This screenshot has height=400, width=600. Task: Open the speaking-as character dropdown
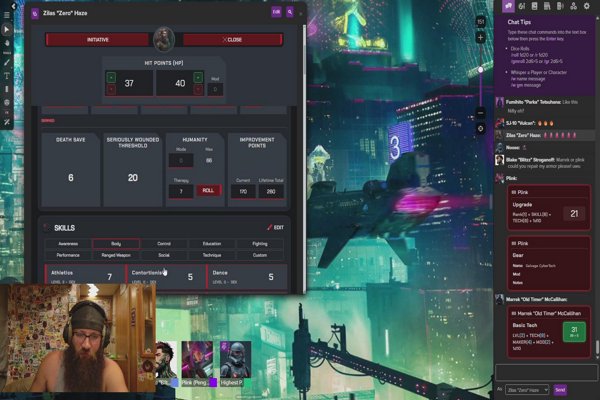(527, 390)
